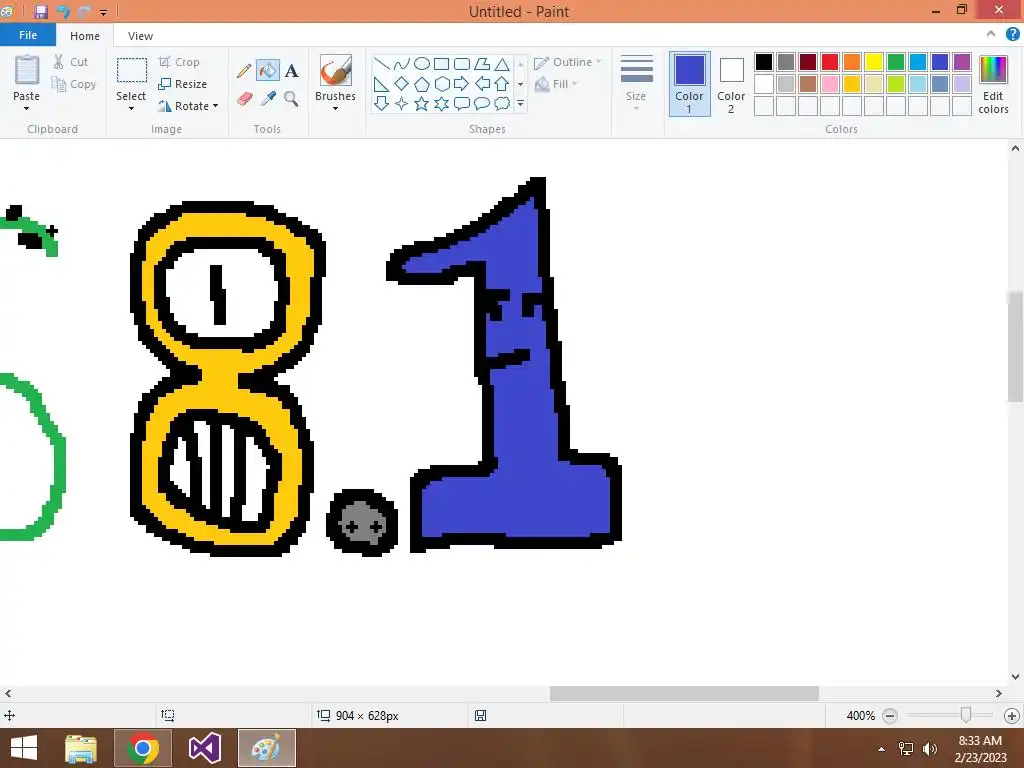Choose the Cloud callout shape
Image resolution: width=1024 pixels, height=768 pixels.
pos(502,103)
